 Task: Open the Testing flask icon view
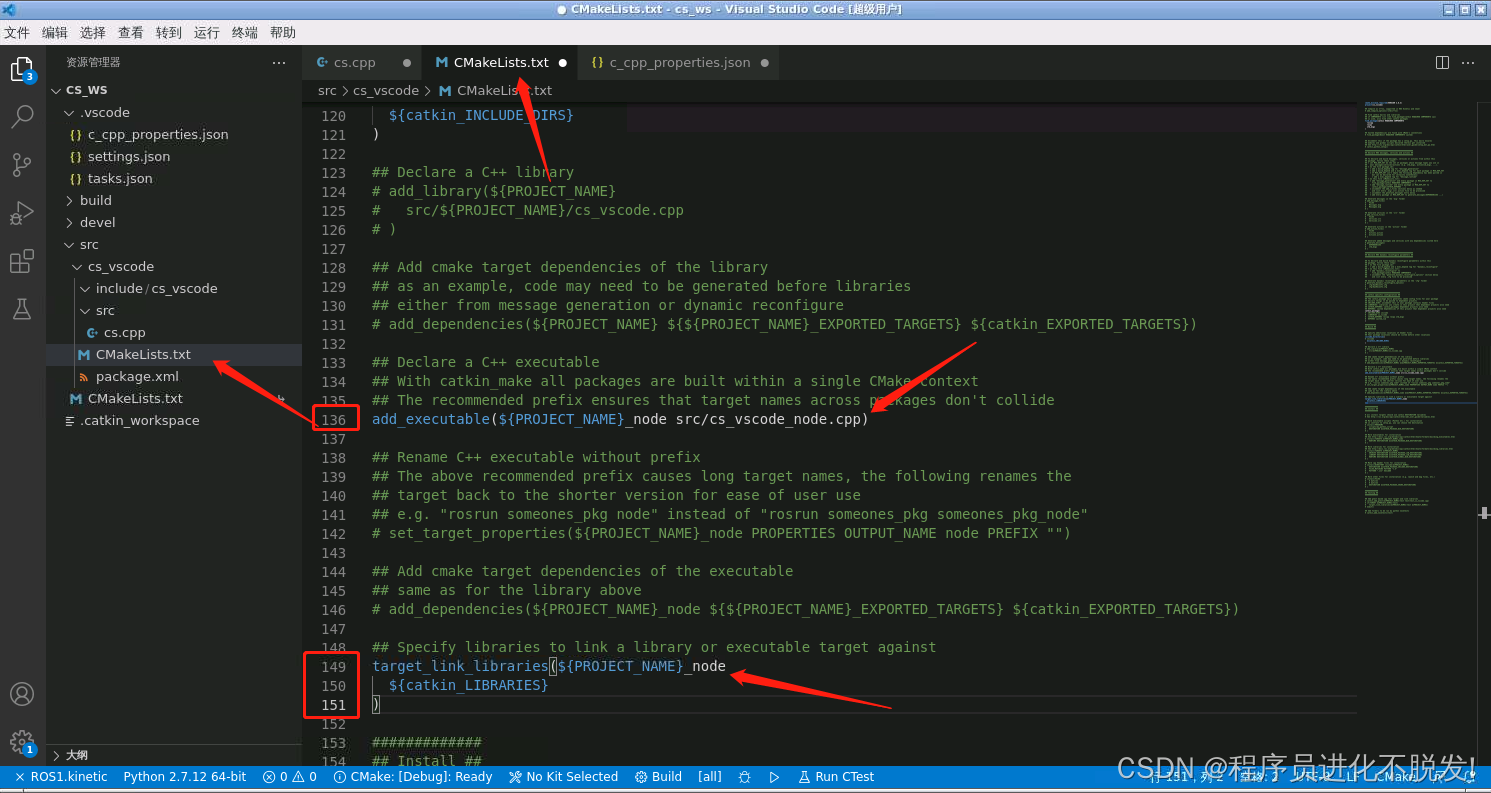point(22,309)
